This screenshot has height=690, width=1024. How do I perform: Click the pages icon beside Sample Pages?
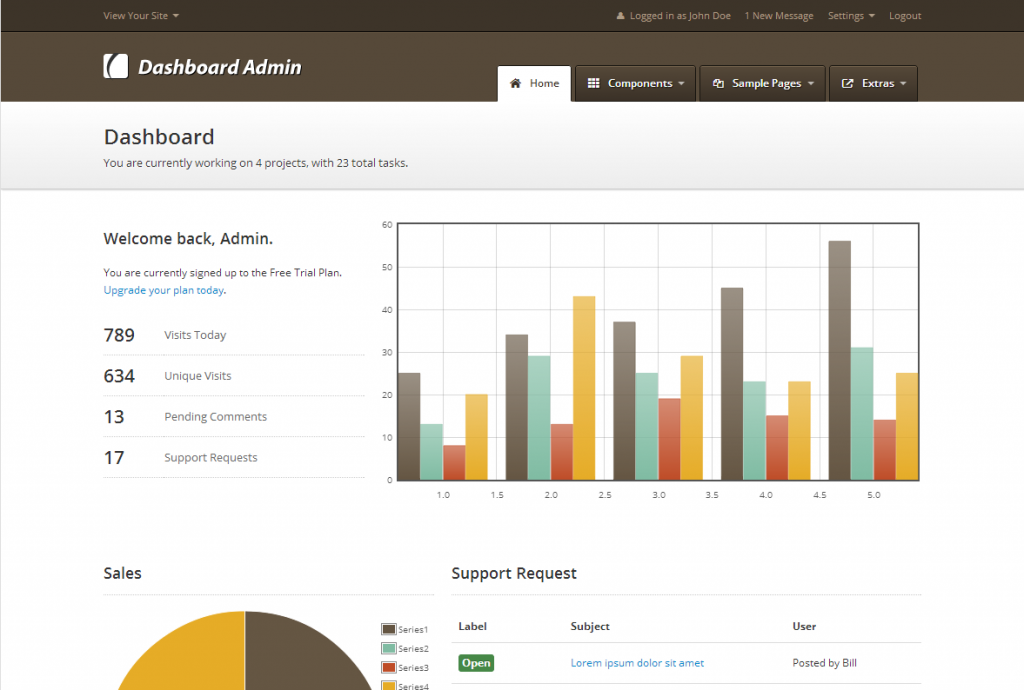click(717, 83)
